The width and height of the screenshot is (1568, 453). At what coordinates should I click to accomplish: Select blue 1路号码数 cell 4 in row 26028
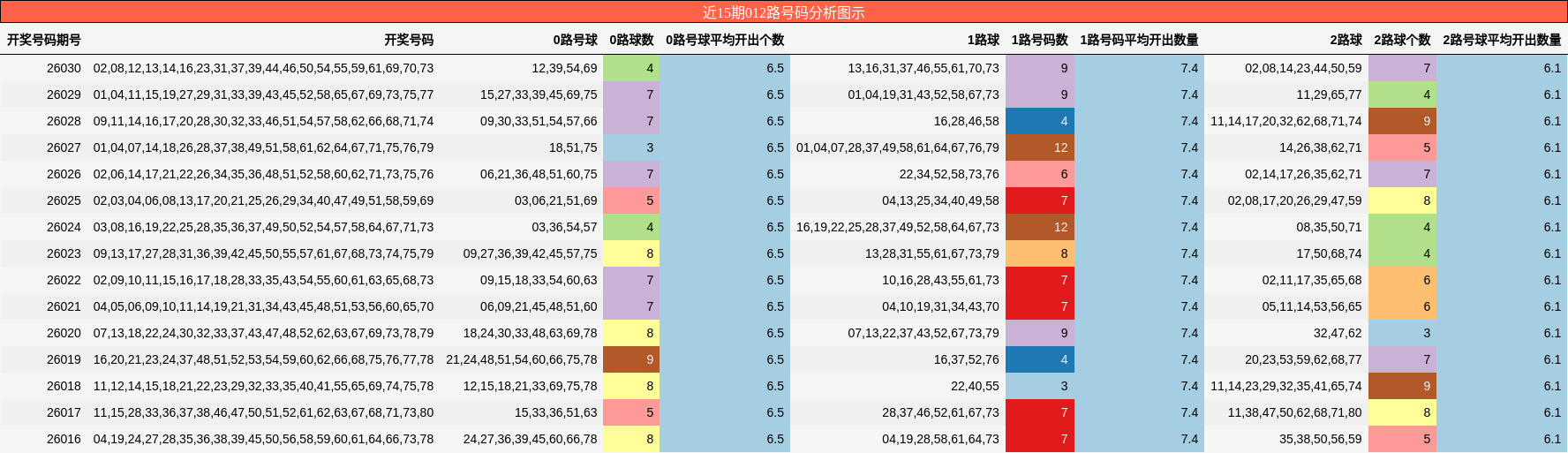pyautogui.click(x=1040, y=121)
